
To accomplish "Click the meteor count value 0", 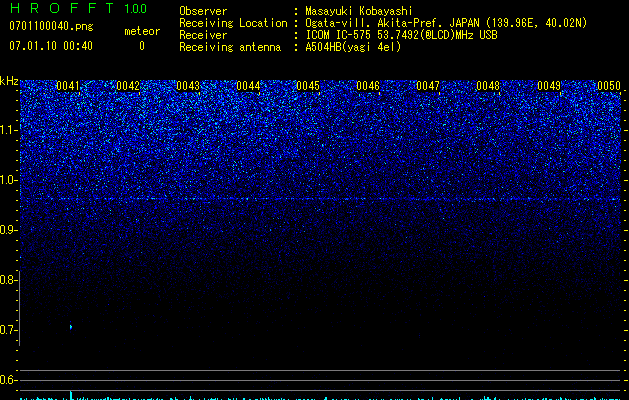I will (142, 46).
